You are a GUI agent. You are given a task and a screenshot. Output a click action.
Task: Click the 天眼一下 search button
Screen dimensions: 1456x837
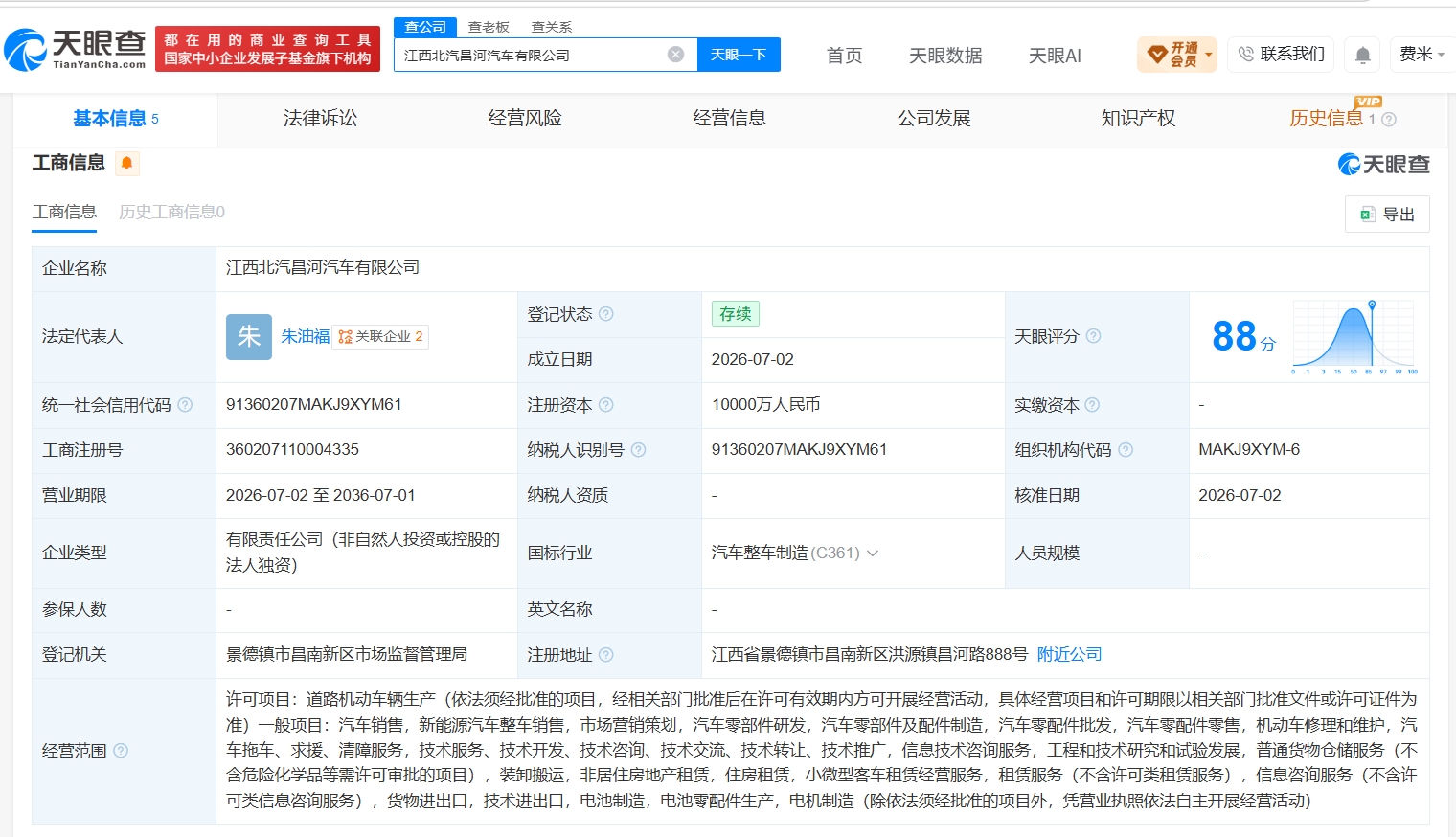click(x=739, y=55)
